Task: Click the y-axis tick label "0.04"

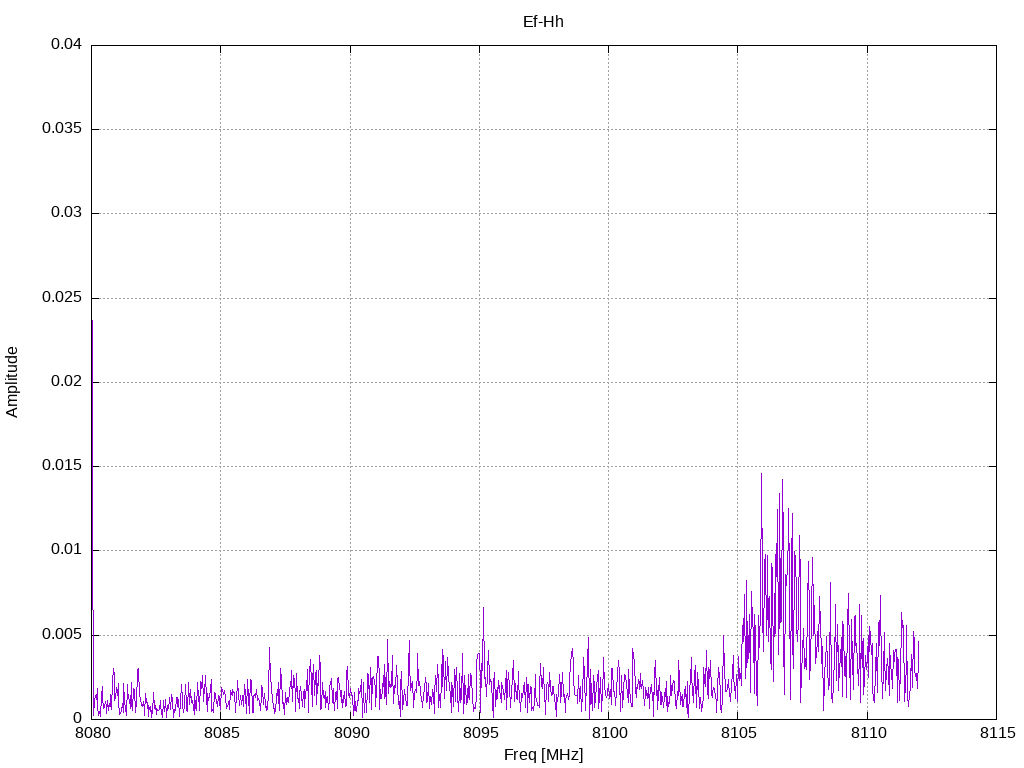Action: click(x=67, y=44)
